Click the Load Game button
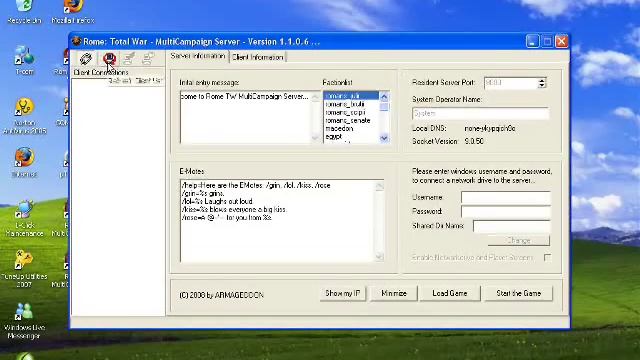The image size is (640, 360). (450, 293)
